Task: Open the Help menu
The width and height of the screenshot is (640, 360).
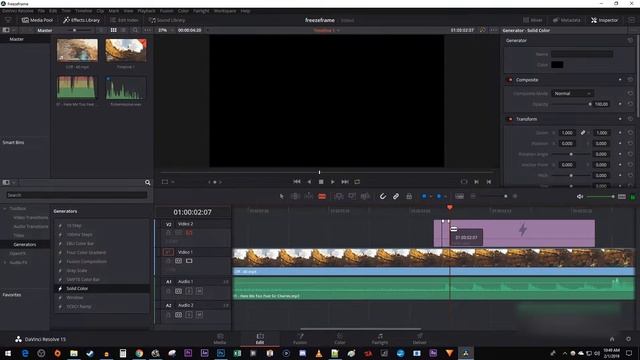Action: tap(245, 11)
